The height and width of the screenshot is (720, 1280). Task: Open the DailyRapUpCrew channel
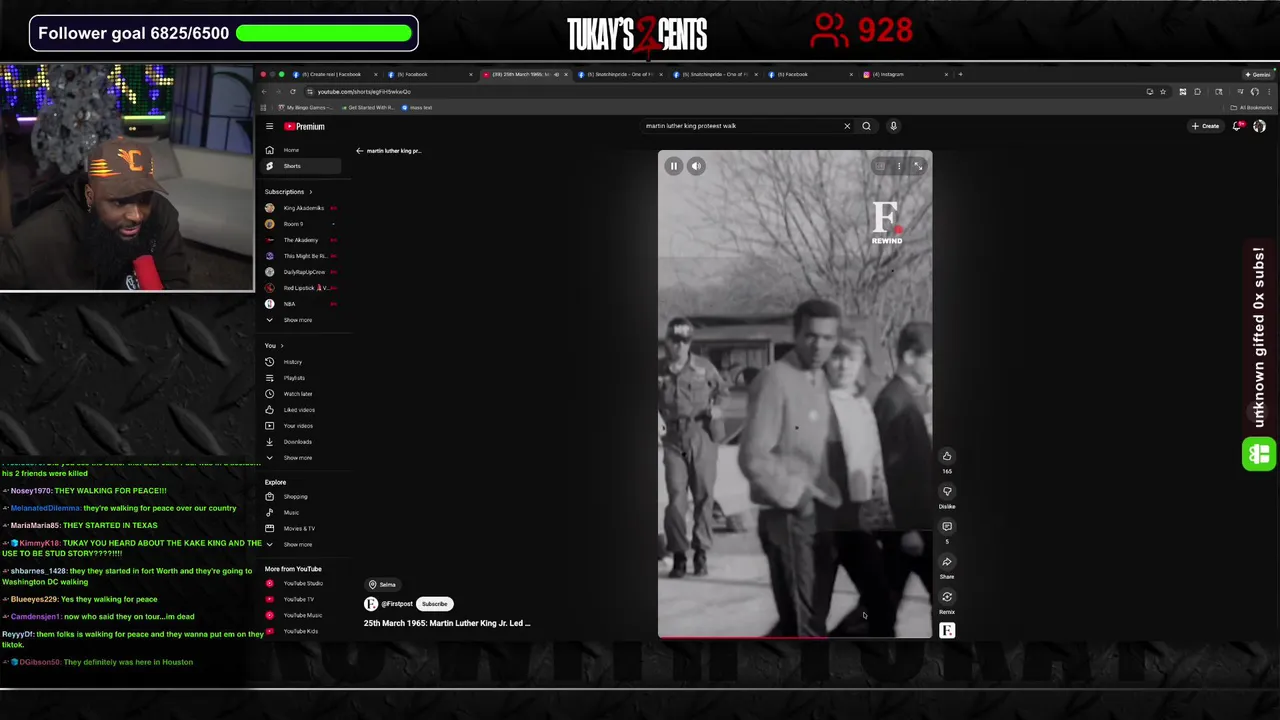(x=303, y=272)
